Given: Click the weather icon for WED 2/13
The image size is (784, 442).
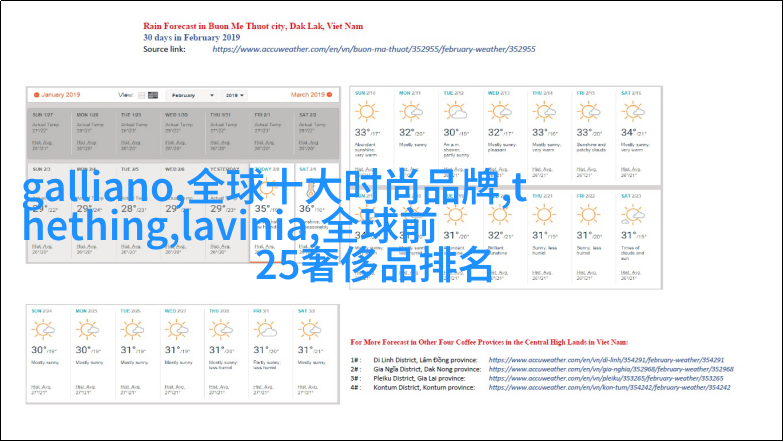Looking at the screenshot, I should 500,112.
